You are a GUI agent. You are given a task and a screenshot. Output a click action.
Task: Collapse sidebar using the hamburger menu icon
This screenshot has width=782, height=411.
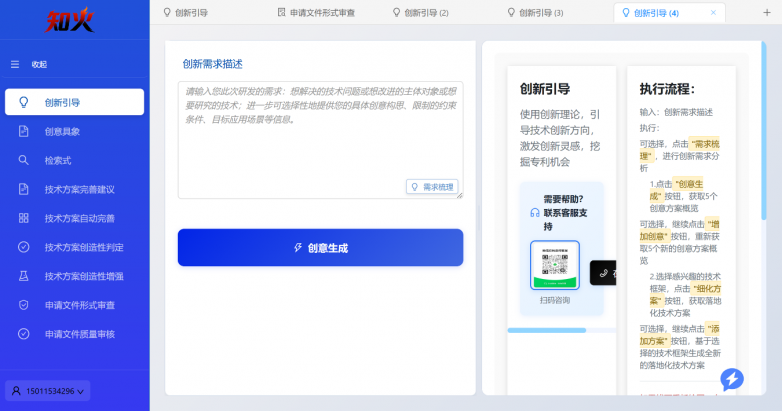pyautogui.click(x=15, y=64)
